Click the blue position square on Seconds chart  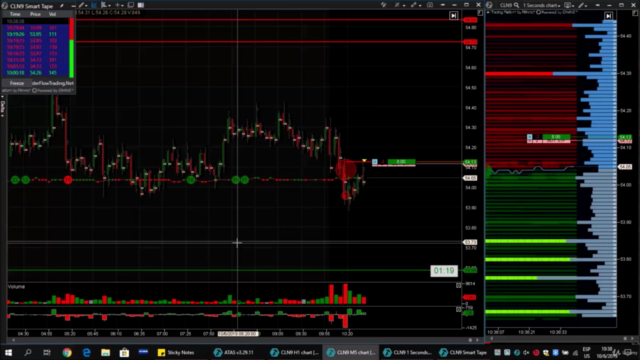529,137
